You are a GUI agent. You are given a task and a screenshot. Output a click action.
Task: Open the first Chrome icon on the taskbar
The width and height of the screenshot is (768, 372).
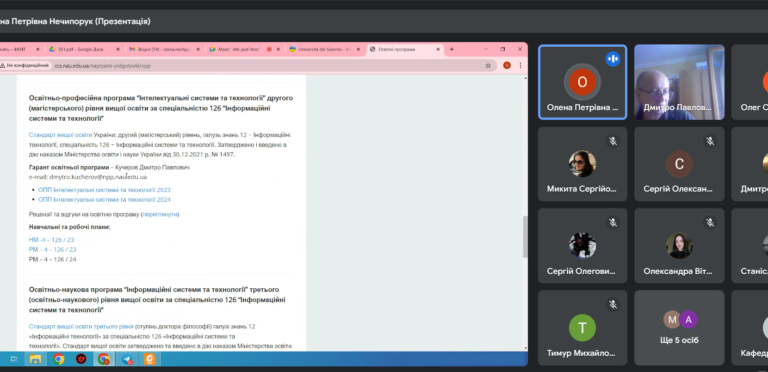tap(58, 359)
